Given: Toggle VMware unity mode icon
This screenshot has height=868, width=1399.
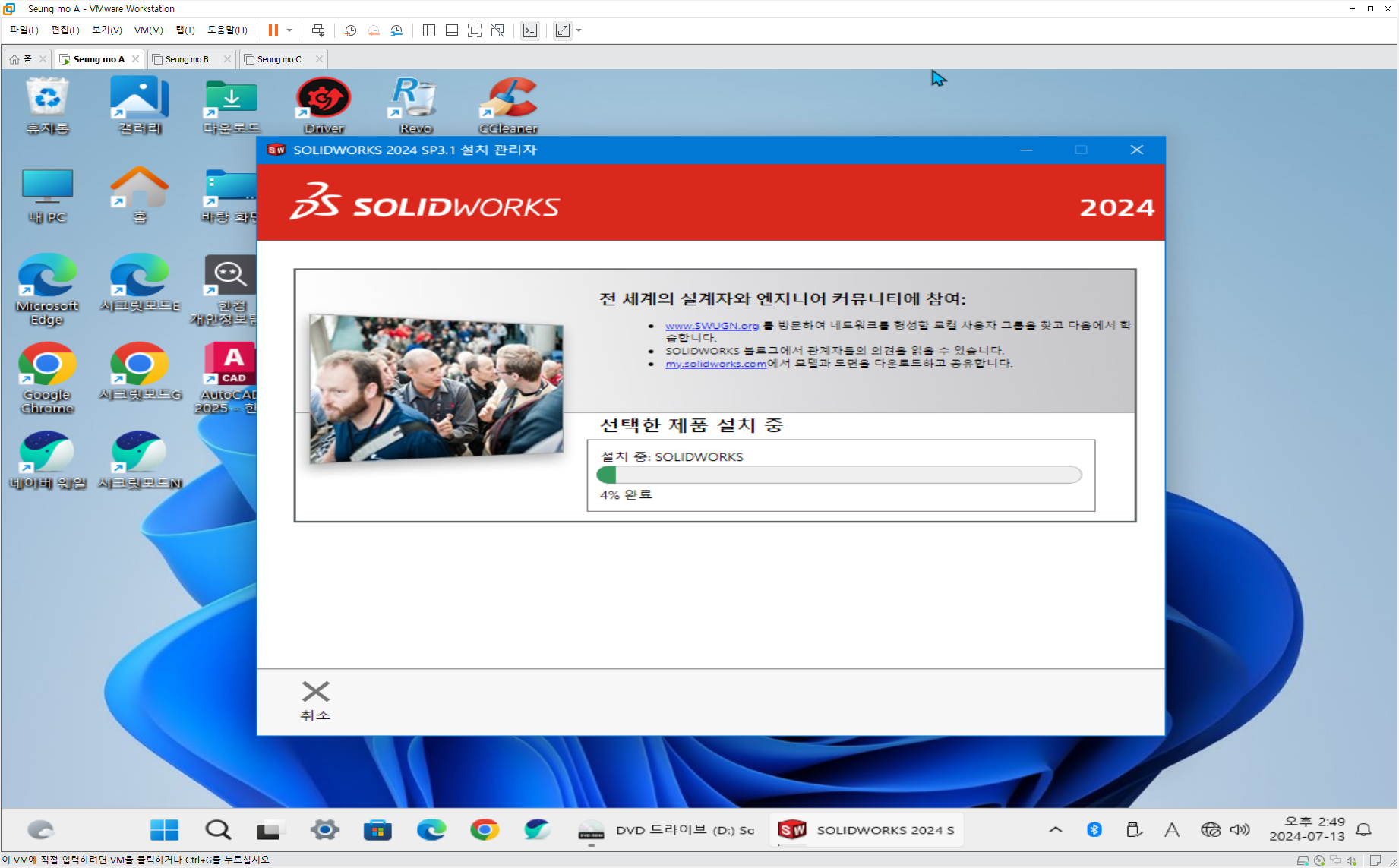Looking at the screenshot, I should point(497,30).
